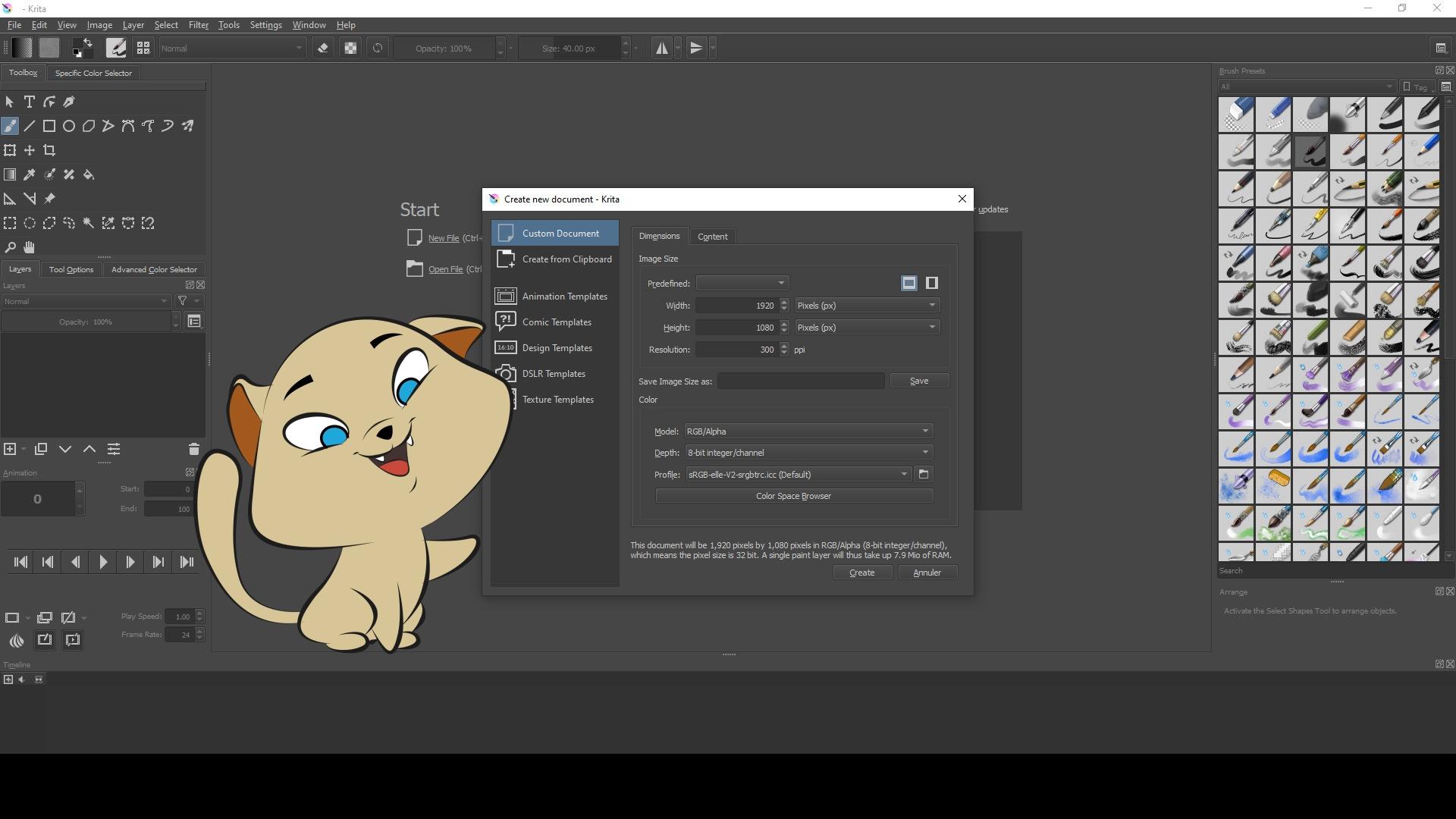The height and width of the screenshot is (819, 1456).
Task: Select the Text tool in the toolbox
Action: tap(30, 102)
